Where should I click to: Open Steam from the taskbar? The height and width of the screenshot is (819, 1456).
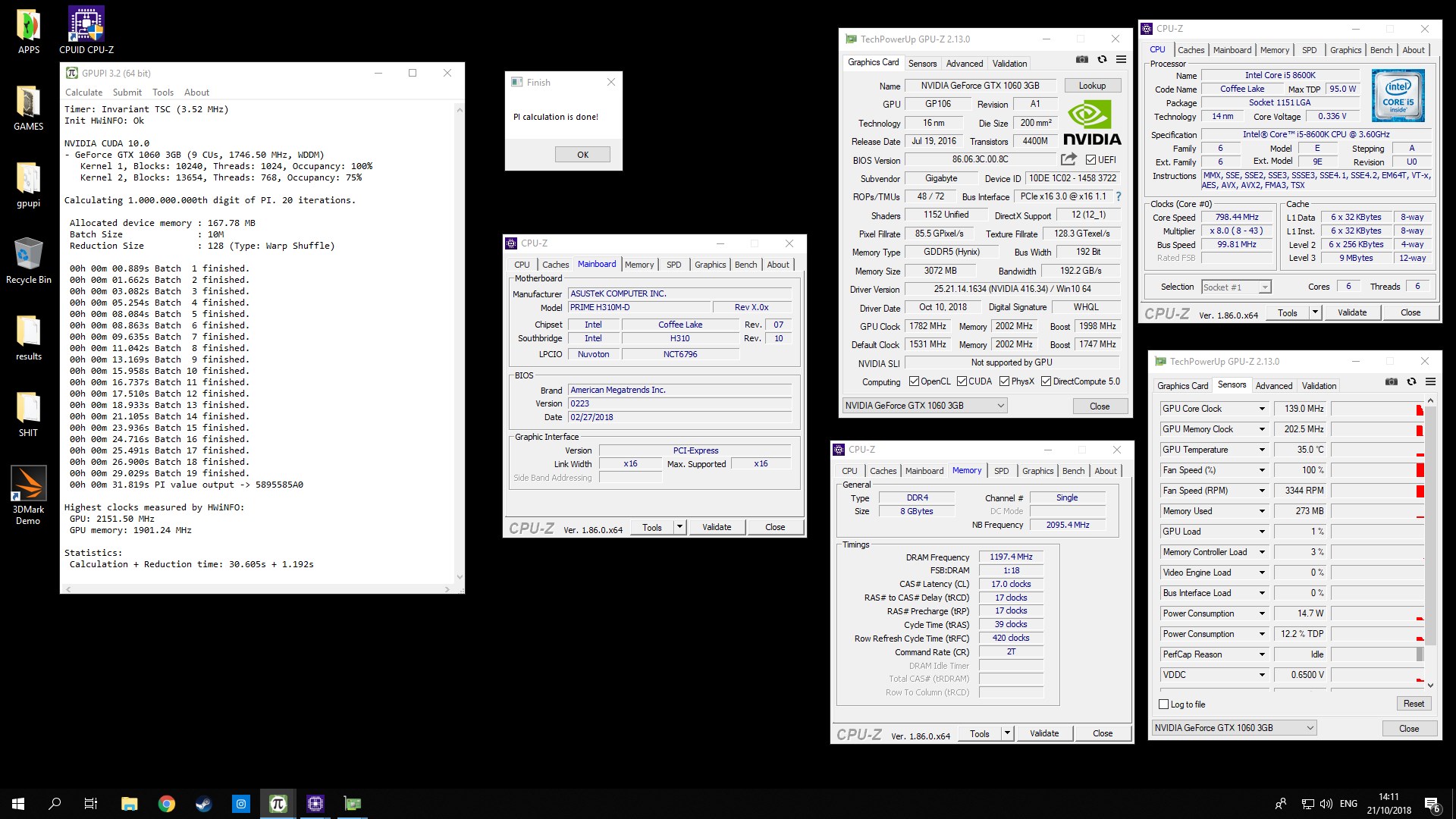tap(204, 804)
